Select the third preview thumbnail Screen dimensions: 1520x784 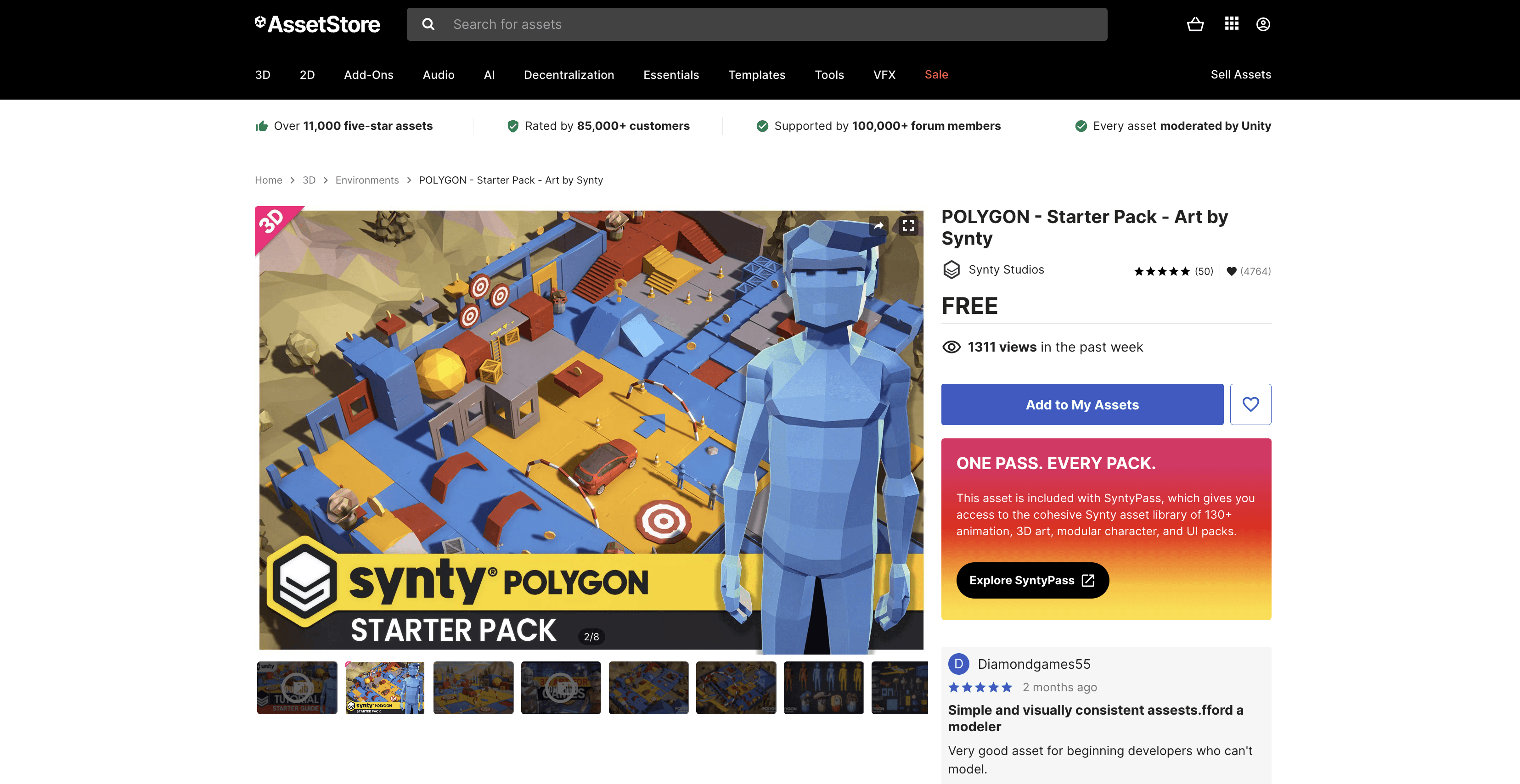click(473, 688)
